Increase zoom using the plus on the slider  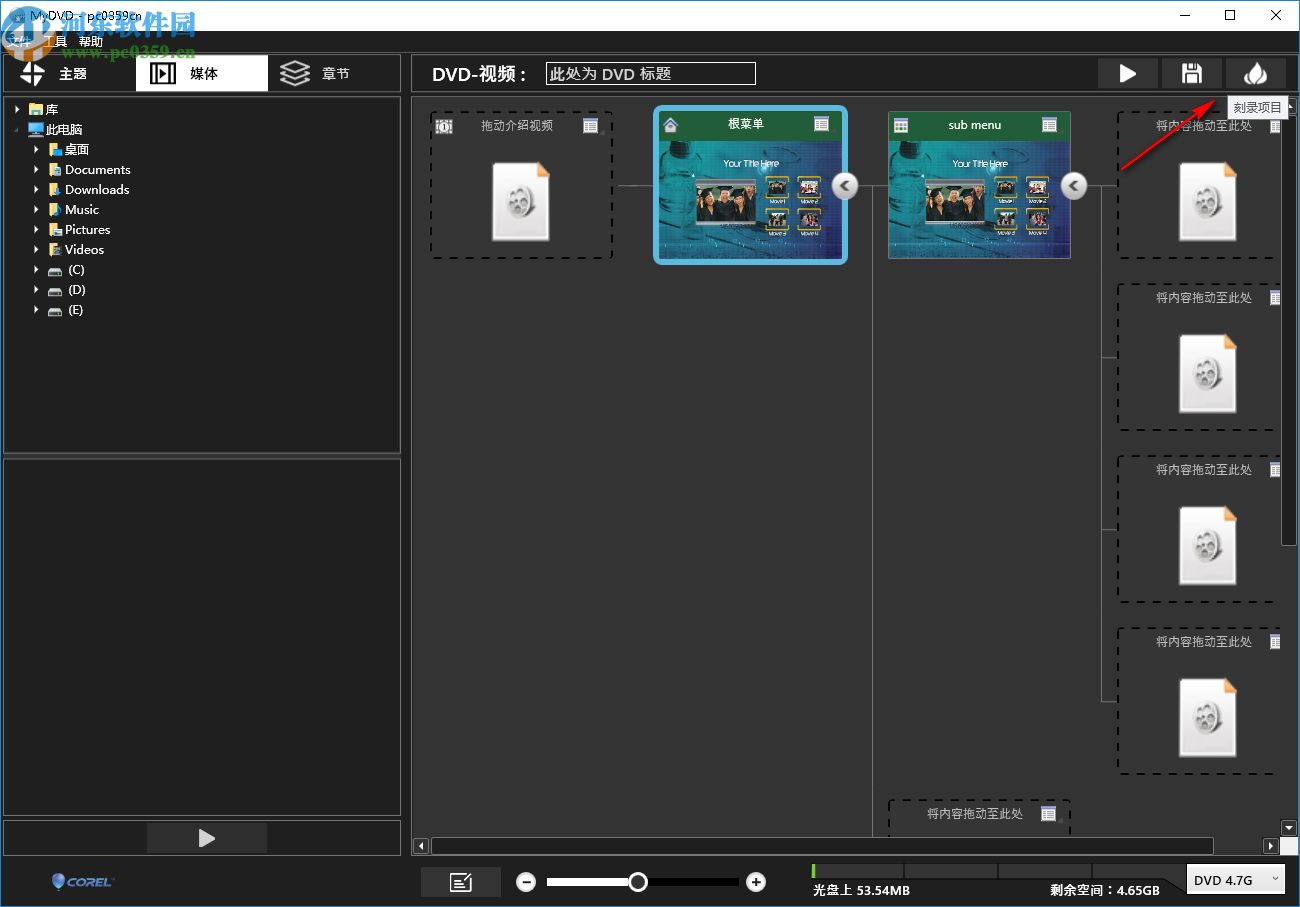[x=756, y=881]
